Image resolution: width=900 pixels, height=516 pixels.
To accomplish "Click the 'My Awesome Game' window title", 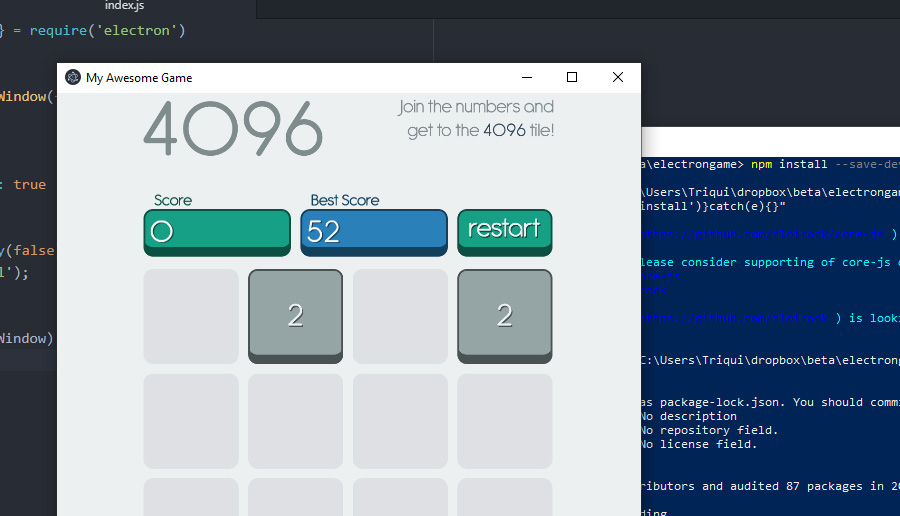I will [139, 77].
